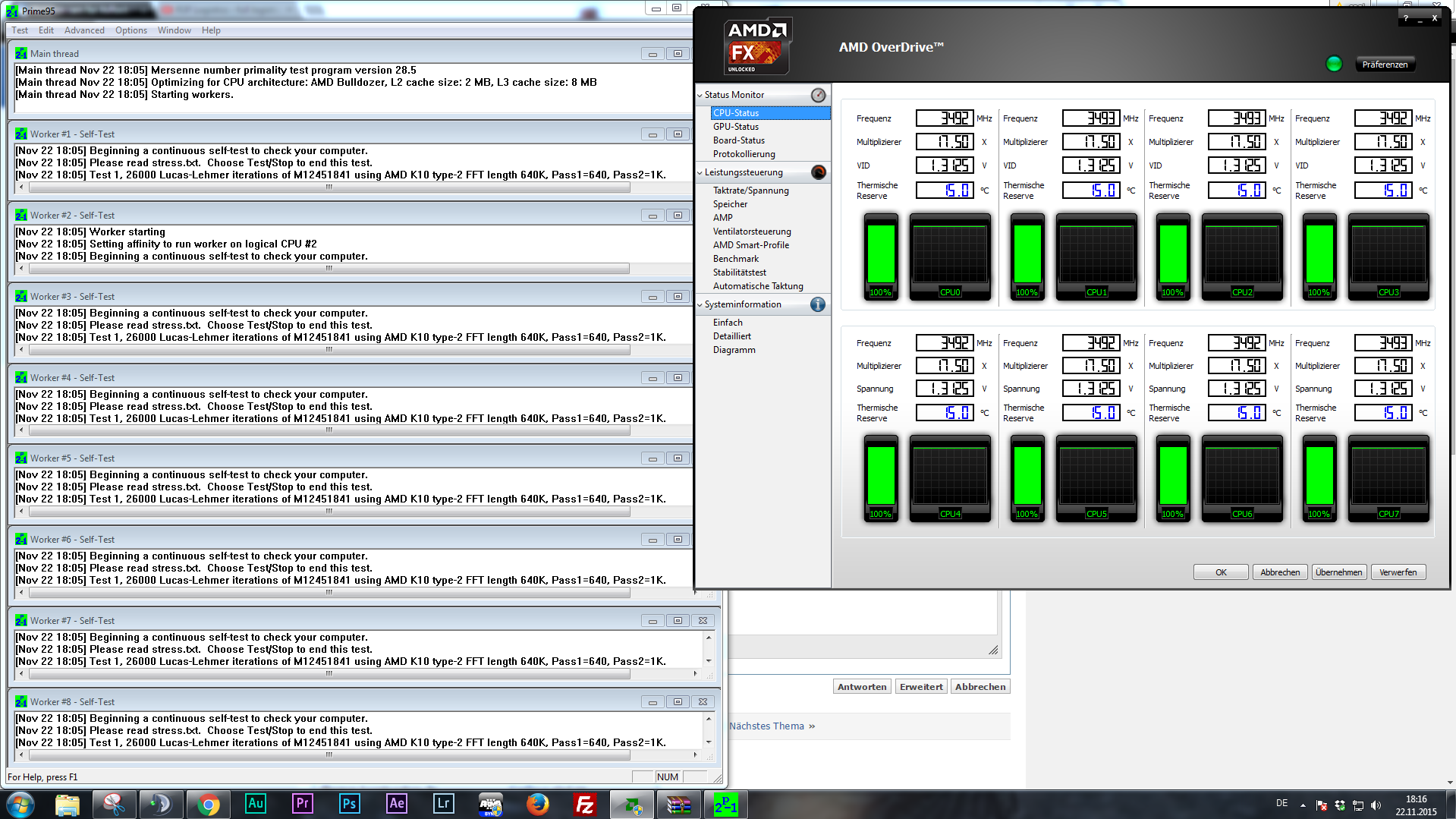Image resolution: width=1456 pixels, height=819 pixels.
Task: Click the green status indicator light
Action: point(1334,64)
